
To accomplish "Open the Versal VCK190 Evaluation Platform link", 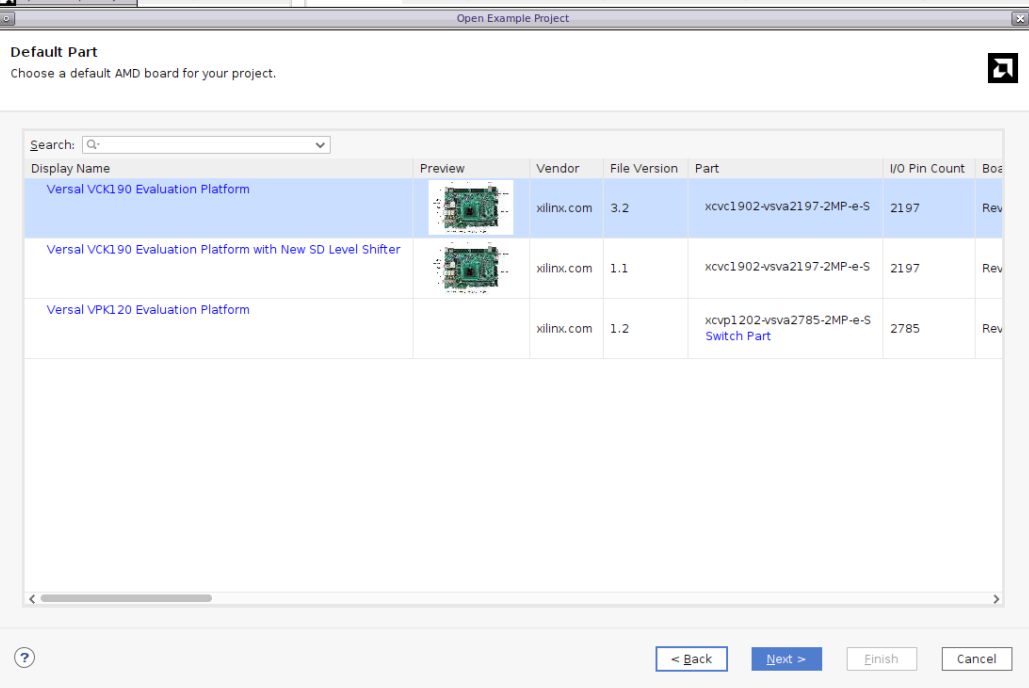I will [148, 189].
